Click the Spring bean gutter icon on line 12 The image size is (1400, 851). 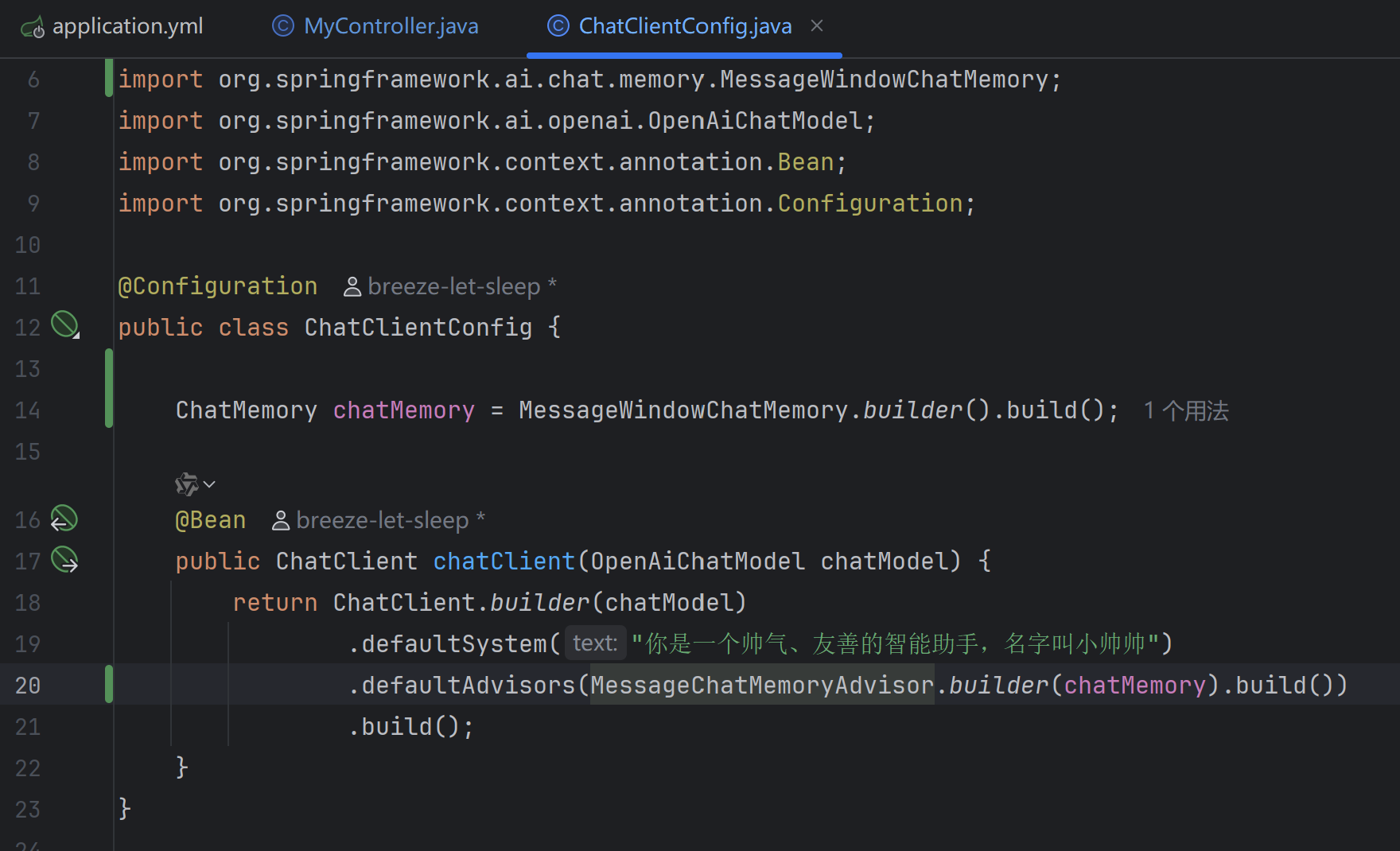(x=65, y=325)
